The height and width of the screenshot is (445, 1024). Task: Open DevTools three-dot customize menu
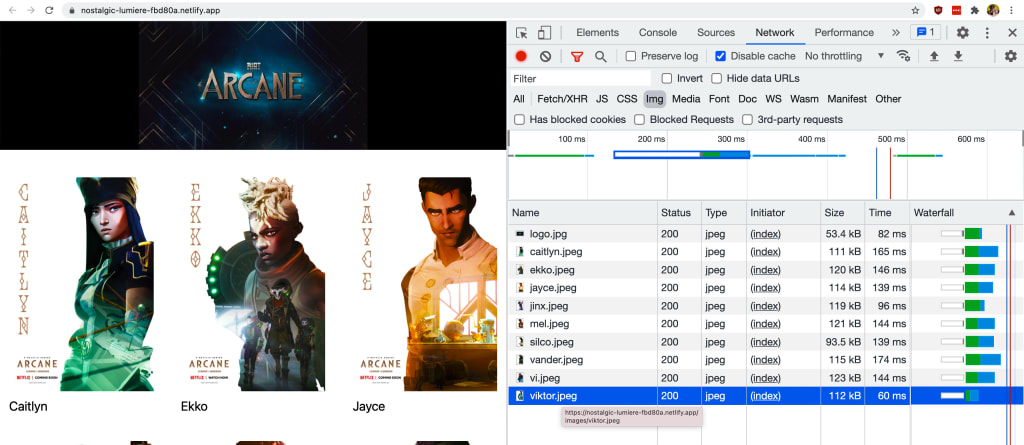pos(987,33)
